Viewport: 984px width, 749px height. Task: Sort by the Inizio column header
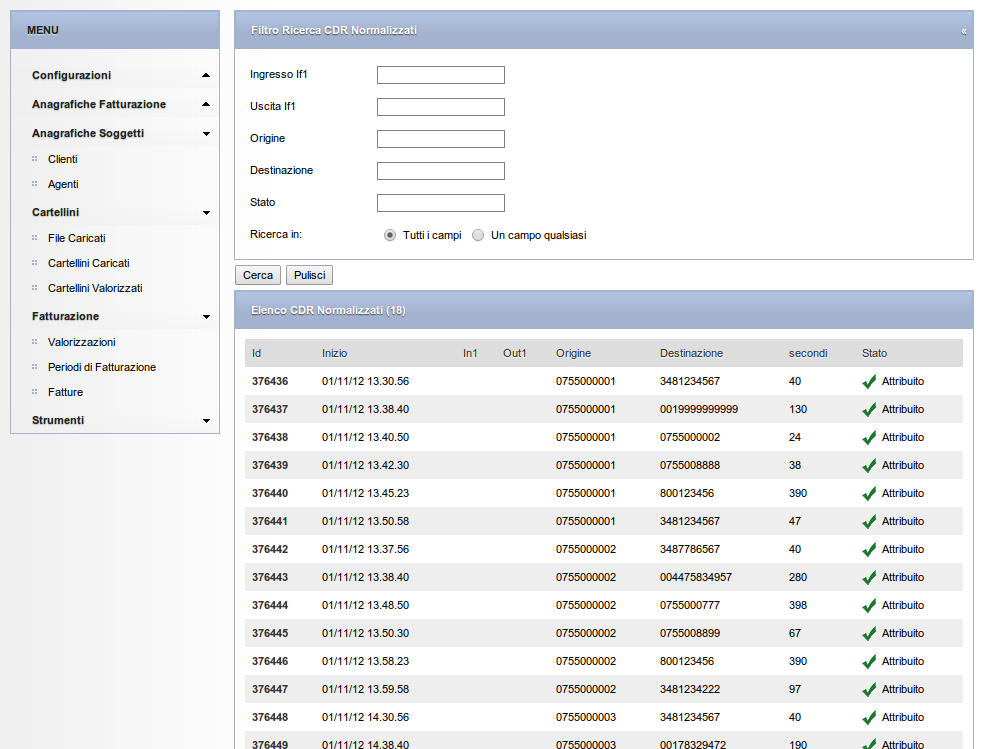tap(334, 354)
